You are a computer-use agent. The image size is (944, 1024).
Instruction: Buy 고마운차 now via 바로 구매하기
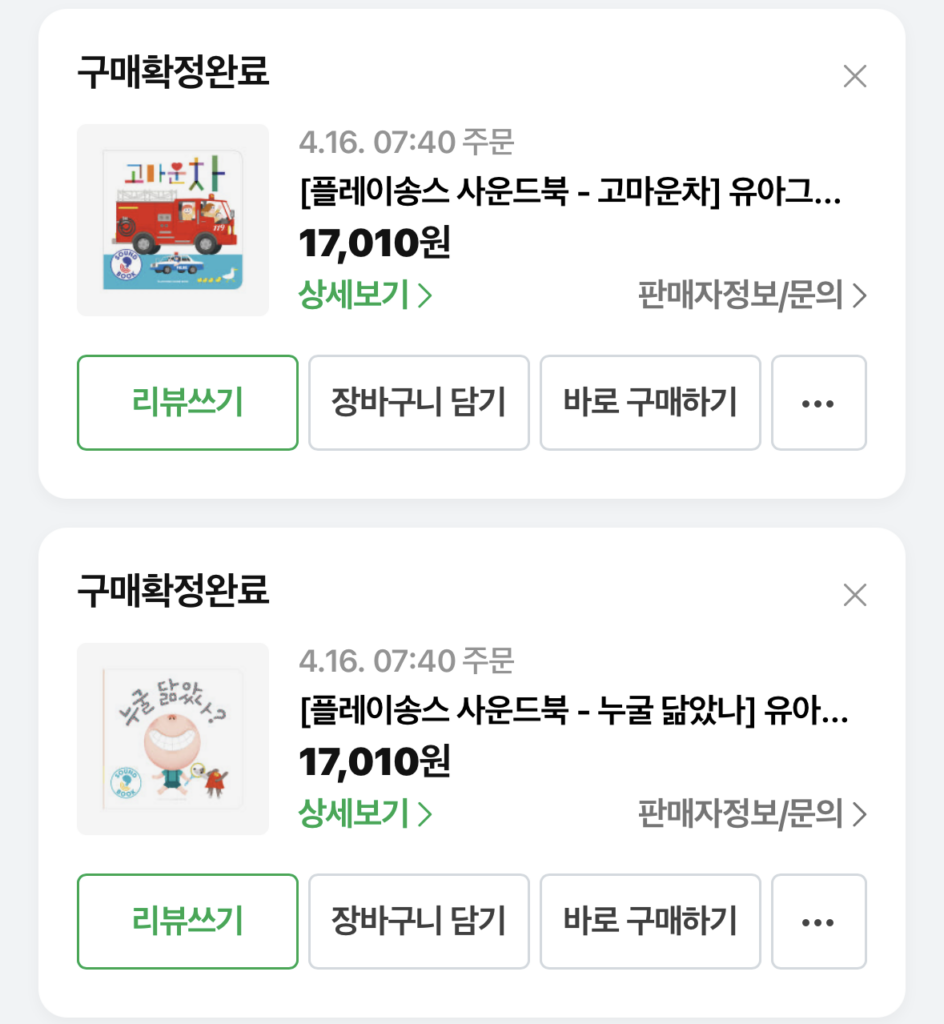[650, 403]
